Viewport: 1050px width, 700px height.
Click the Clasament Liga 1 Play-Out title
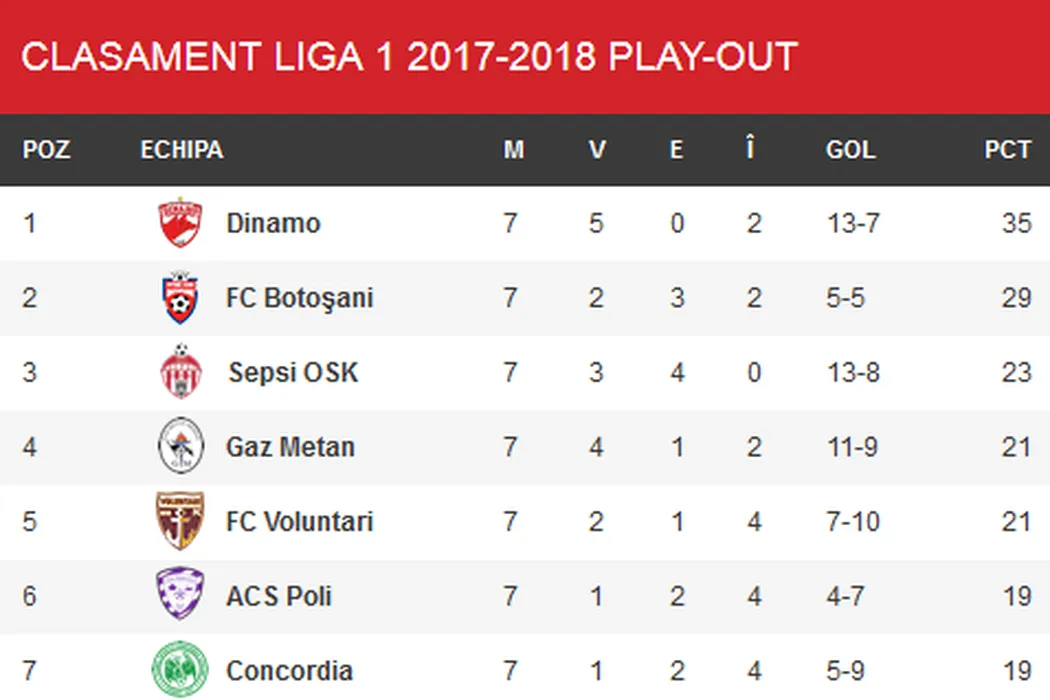409,57
